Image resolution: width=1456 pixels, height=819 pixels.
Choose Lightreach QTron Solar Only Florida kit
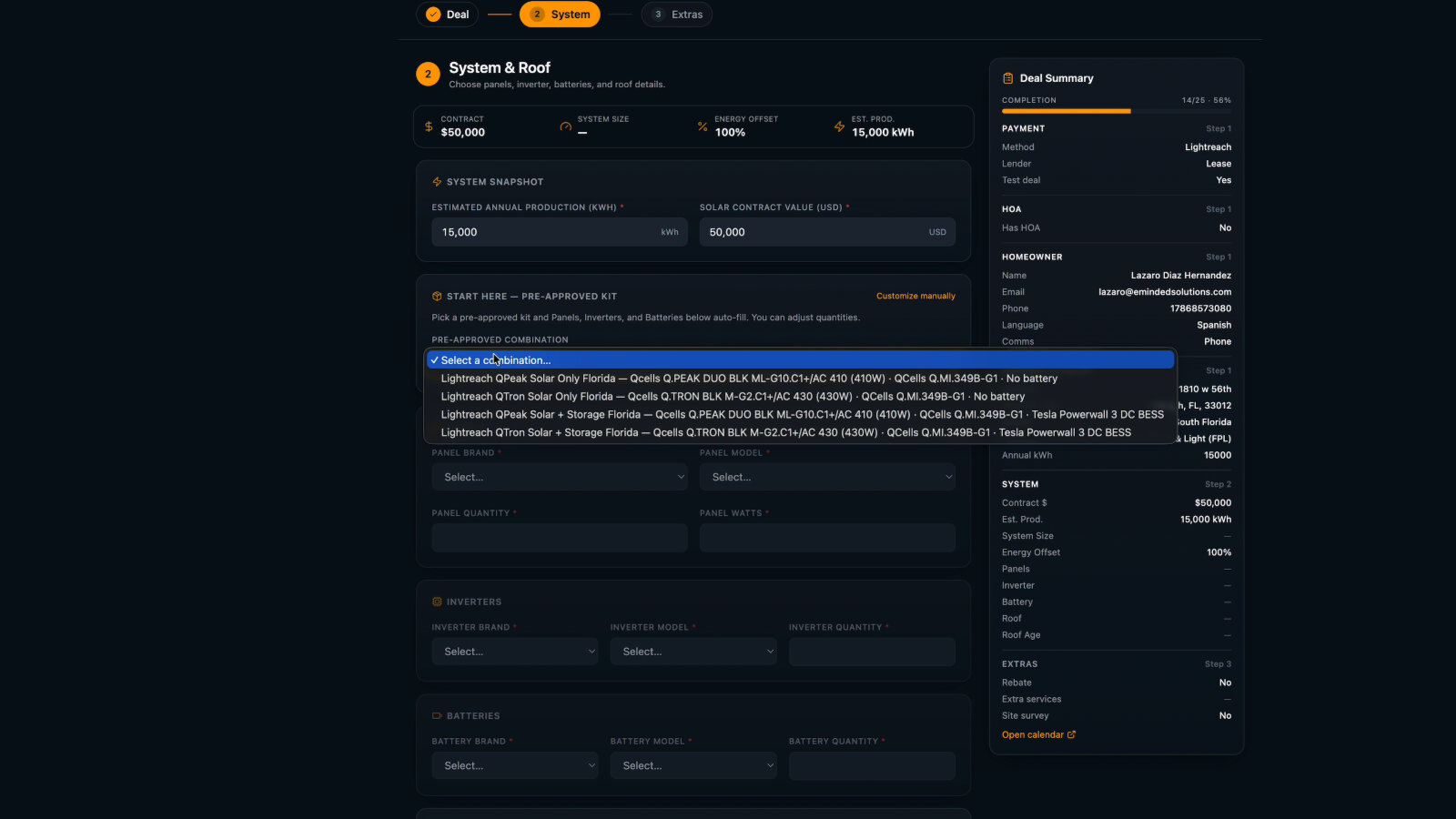coord(800,397)
